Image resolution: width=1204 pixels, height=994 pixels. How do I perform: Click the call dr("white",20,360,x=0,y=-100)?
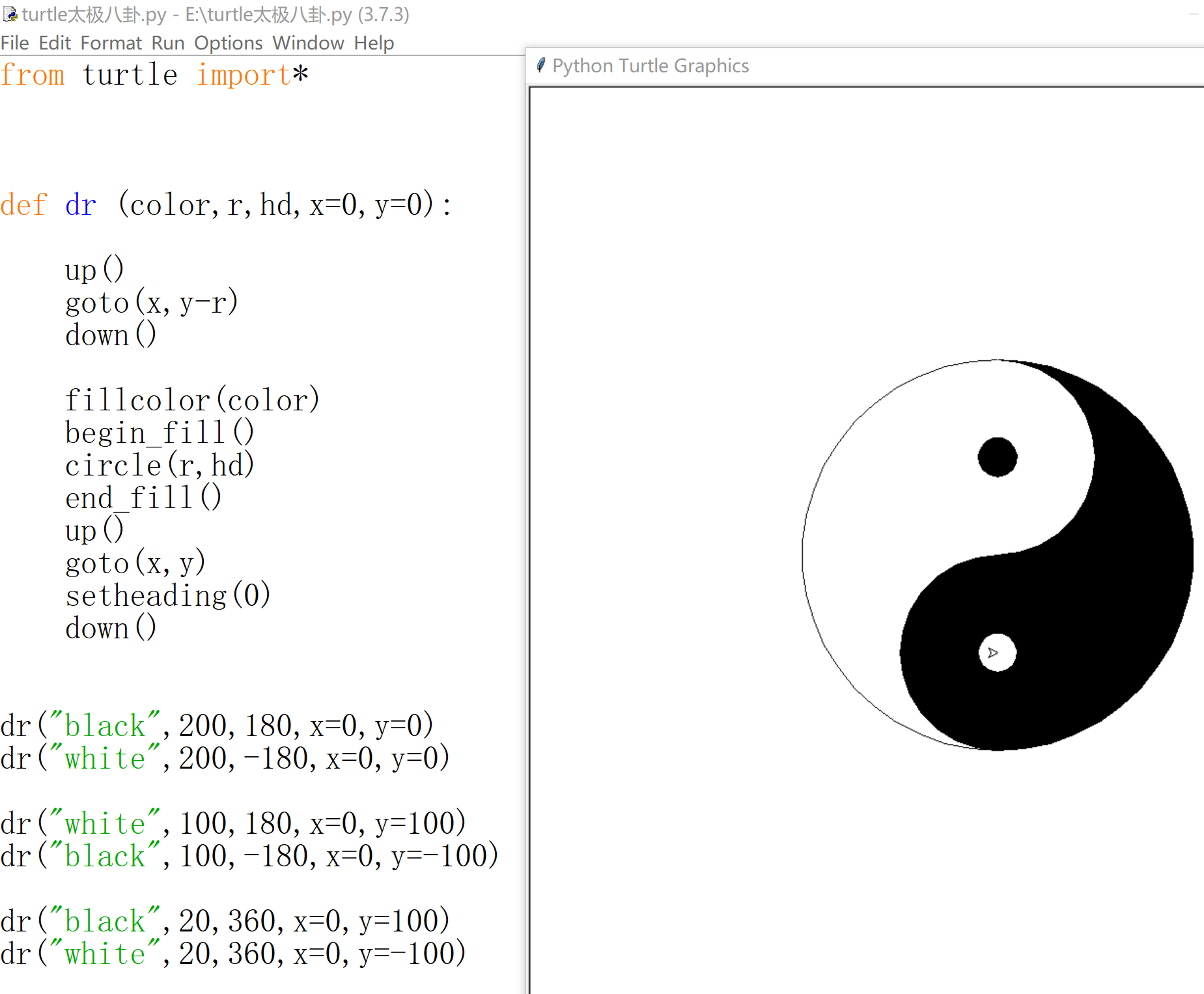[x=233, y=954]
